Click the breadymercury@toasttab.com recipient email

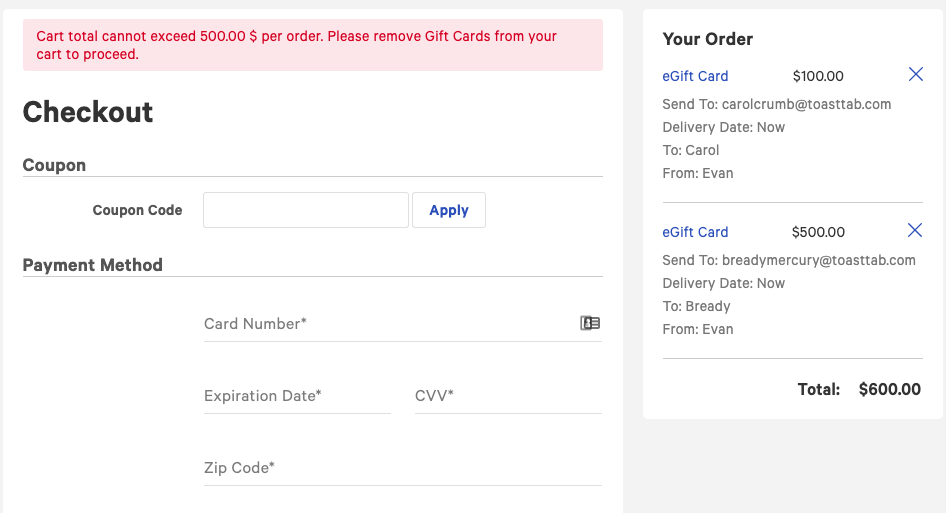pyautogui.click(x=818, y=260)
